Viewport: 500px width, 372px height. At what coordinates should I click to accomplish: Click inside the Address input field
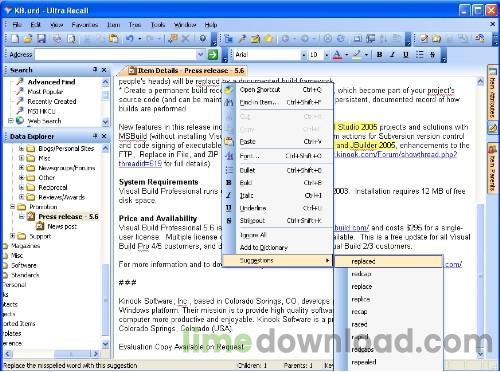point(115,54)
